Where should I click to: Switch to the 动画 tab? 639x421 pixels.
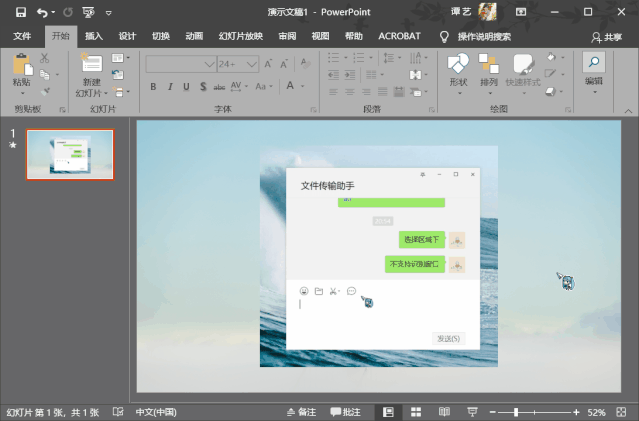click(x=194, y=36)
